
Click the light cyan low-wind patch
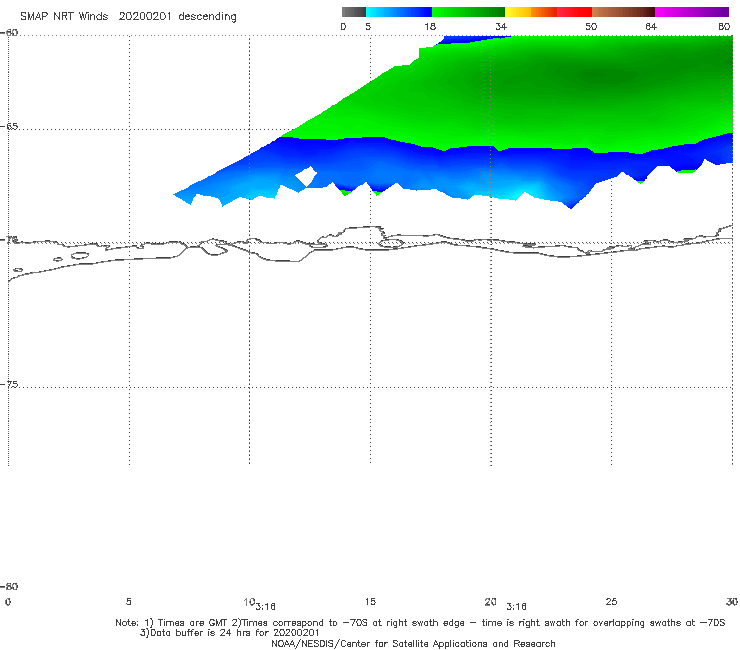[521, 193]
